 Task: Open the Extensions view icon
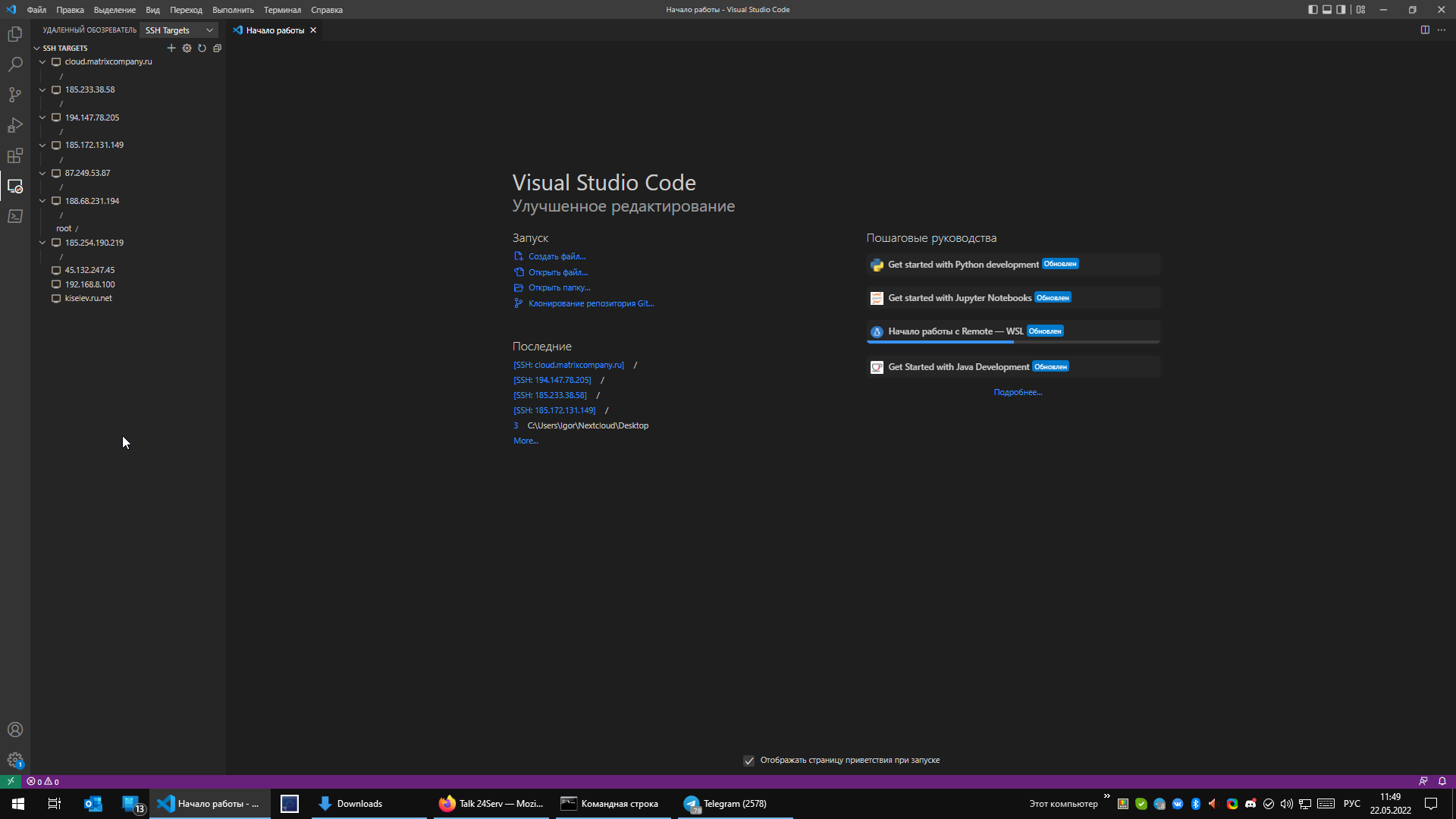(15, 155)
